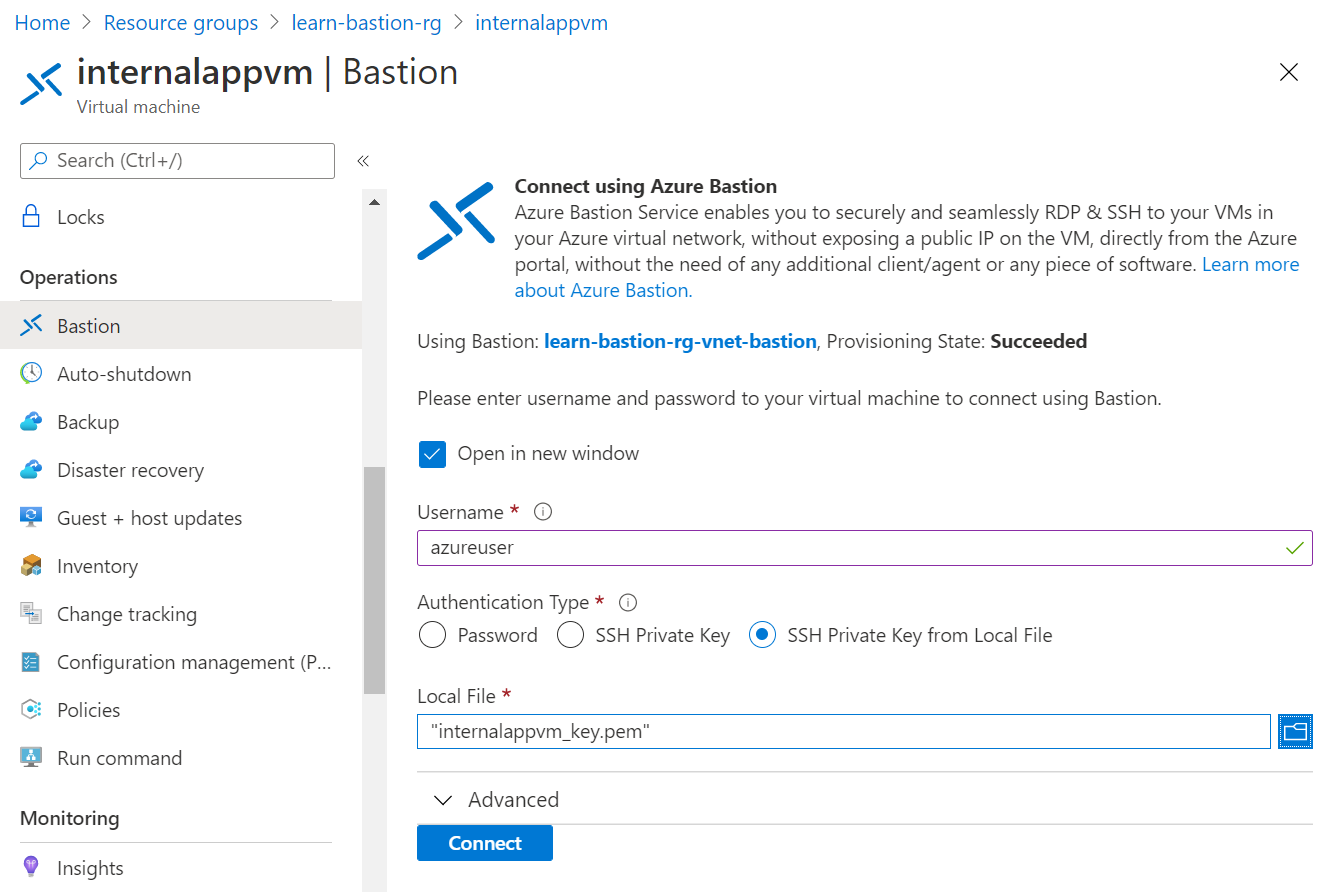
Task: Click the Monitoring section heading
Action: 69,818
